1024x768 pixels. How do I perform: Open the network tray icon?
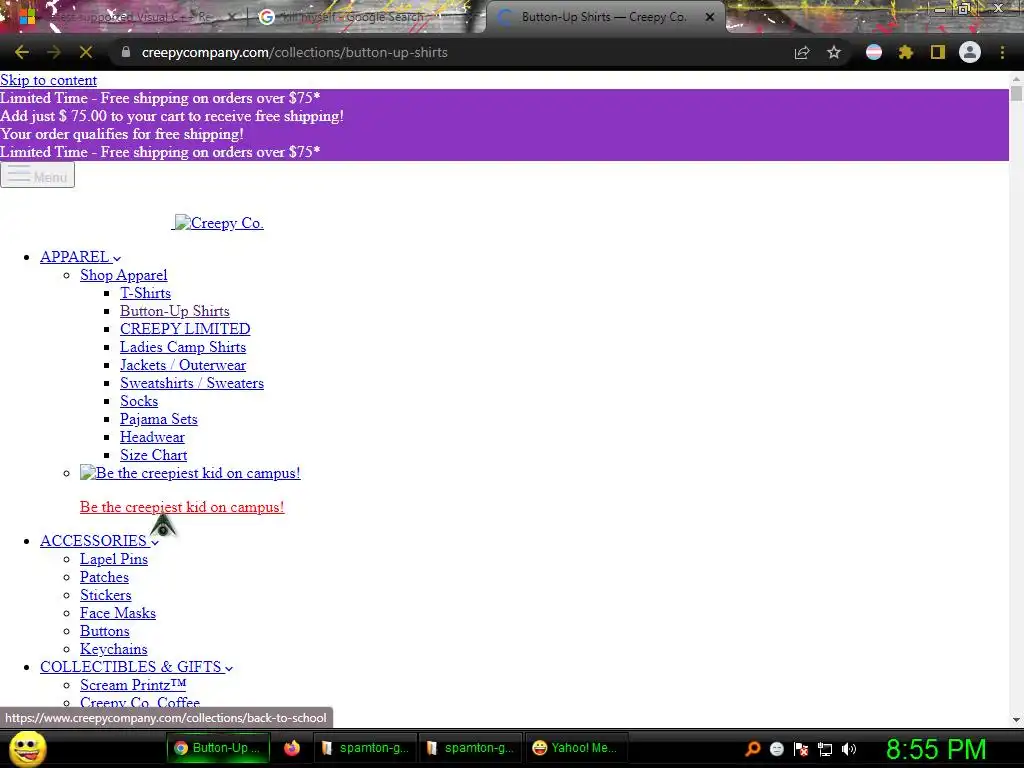[825, 748]
